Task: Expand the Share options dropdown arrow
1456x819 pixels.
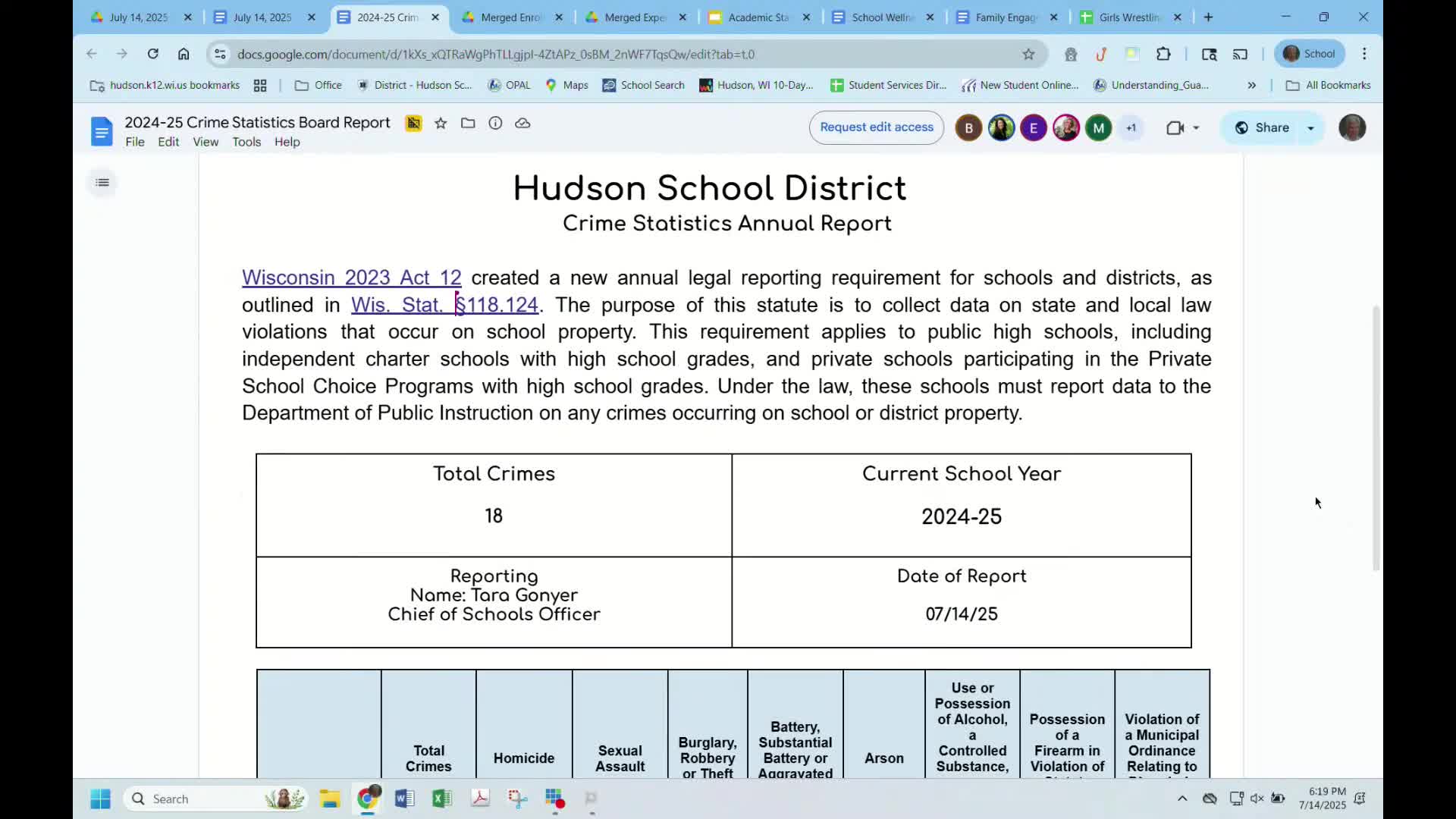Action: tap(1310, 128)
